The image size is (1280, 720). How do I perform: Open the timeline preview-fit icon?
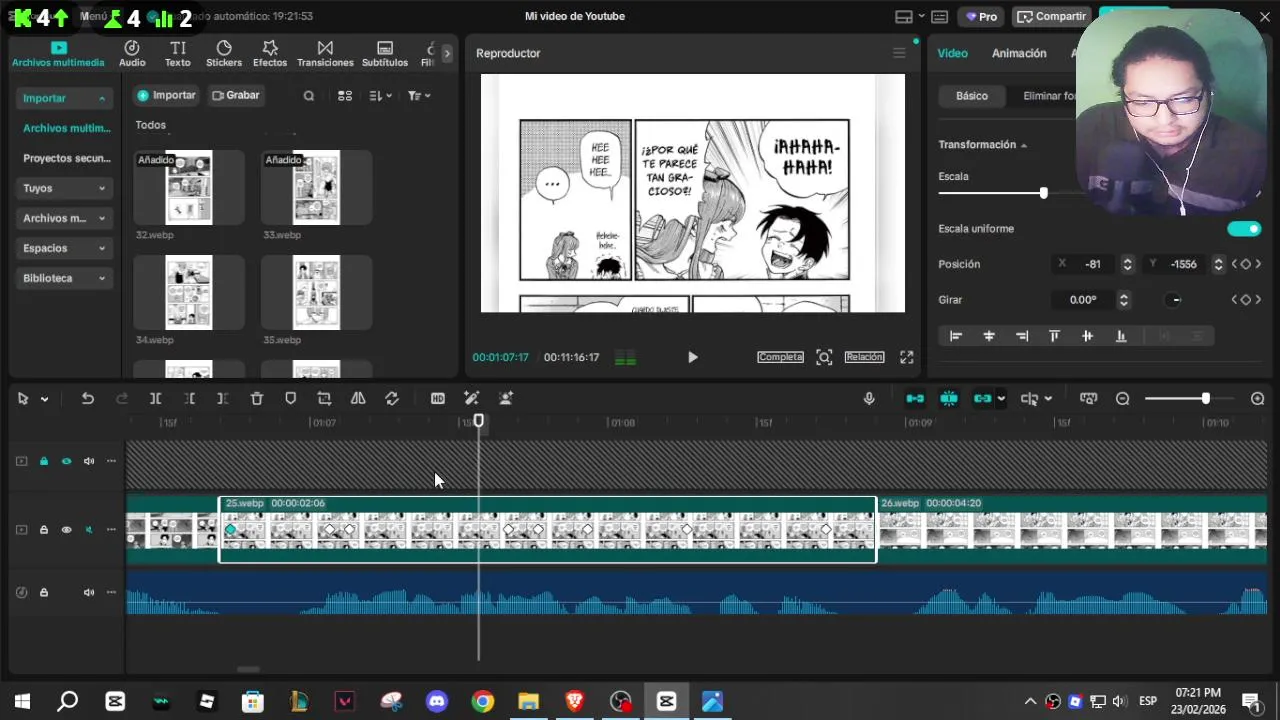(x=1089, y=398)
